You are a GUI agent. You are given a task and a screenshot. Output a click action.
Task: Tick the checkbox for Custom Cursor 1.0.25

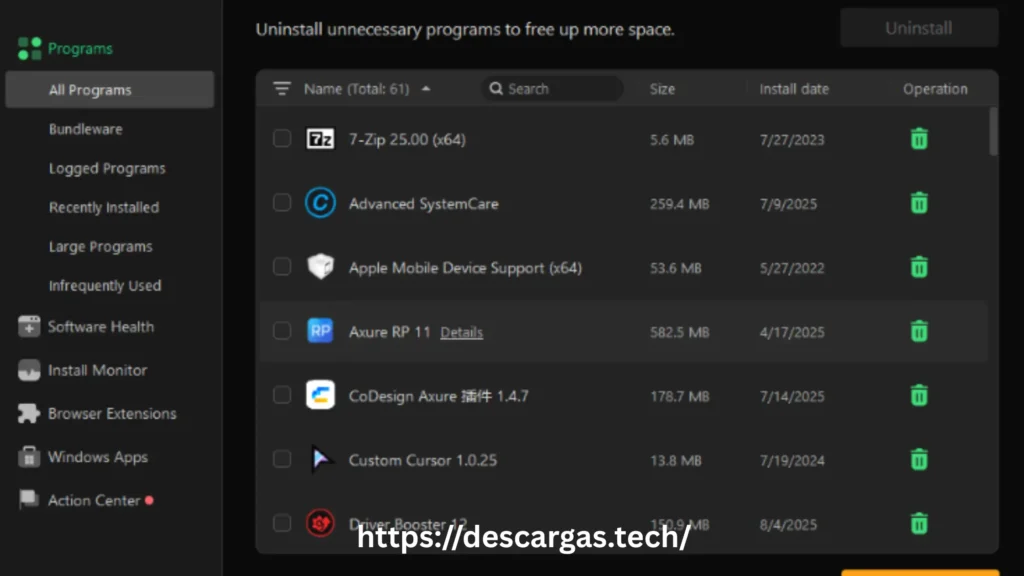click(x=282, y=458)
